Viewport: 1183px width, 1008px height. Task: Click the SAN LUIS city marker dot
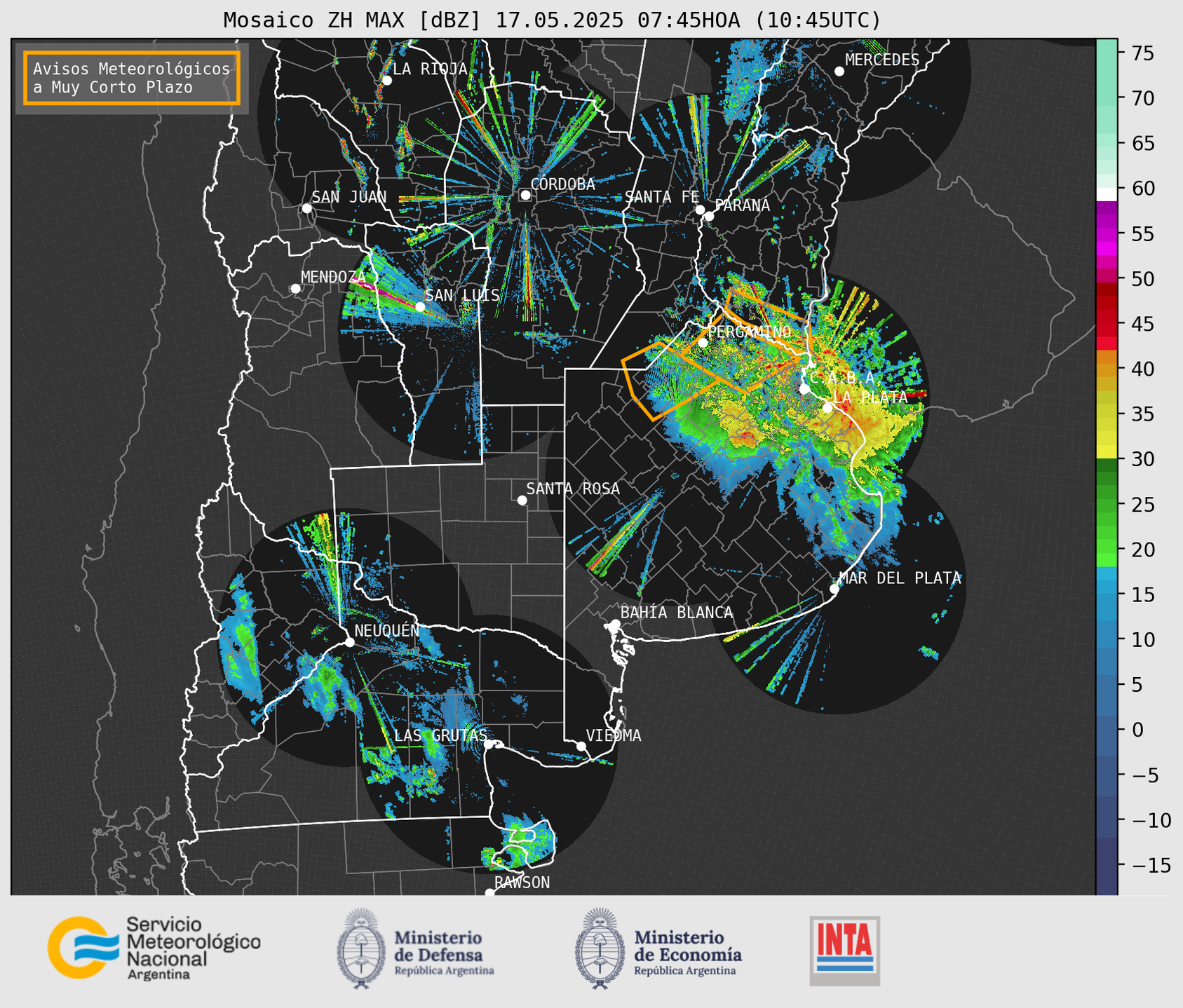point(420,306)
